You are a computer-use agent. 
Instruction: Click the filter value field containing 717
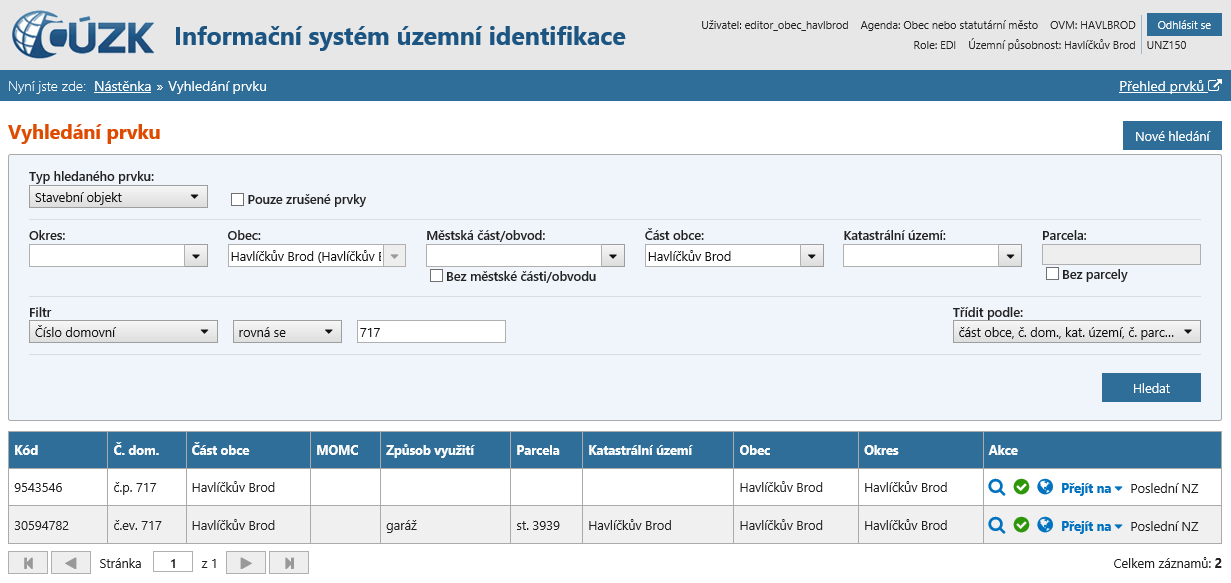[431, 332]
